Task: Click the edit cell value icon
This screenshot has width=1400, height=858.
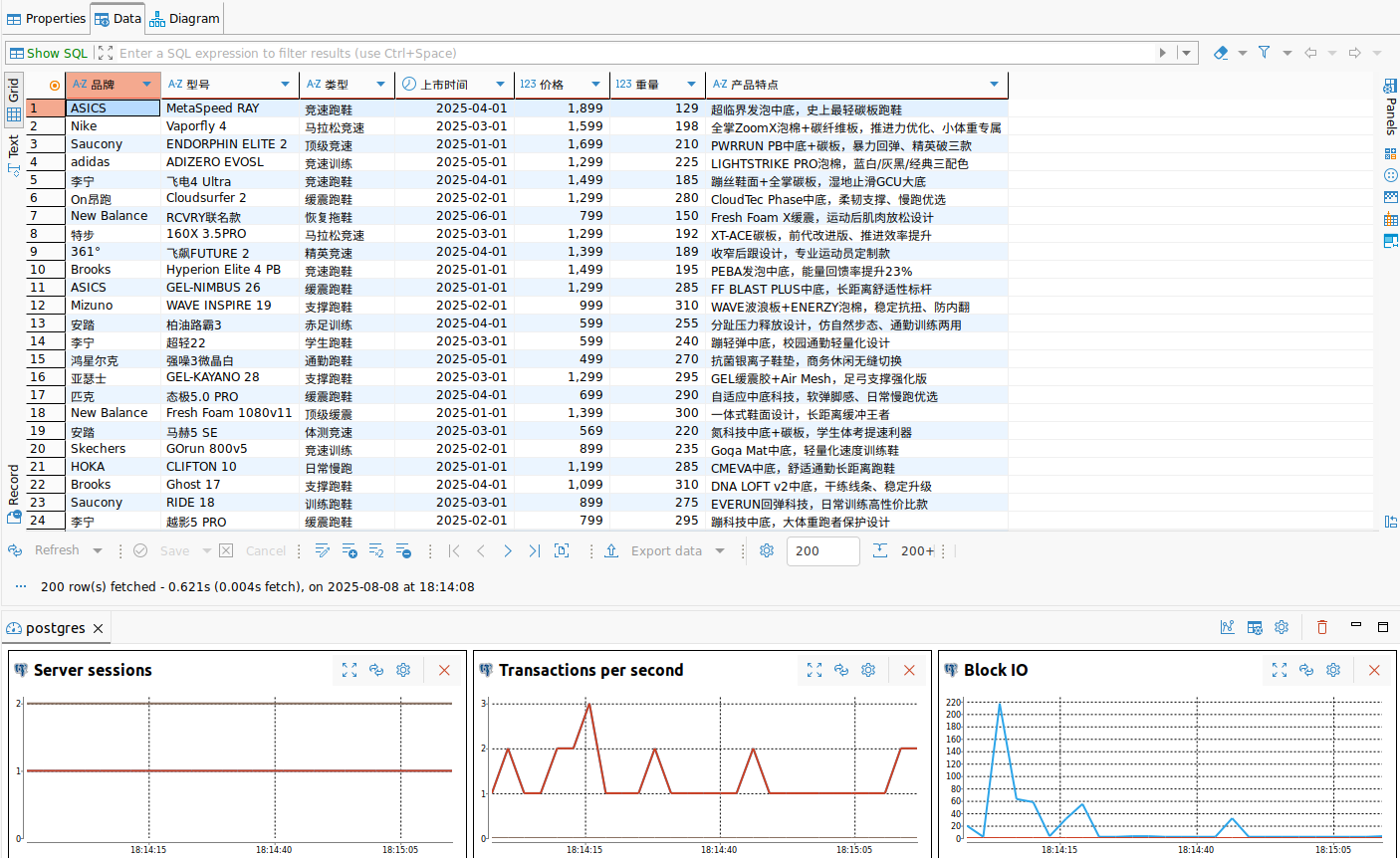Action: coord(322,550)
